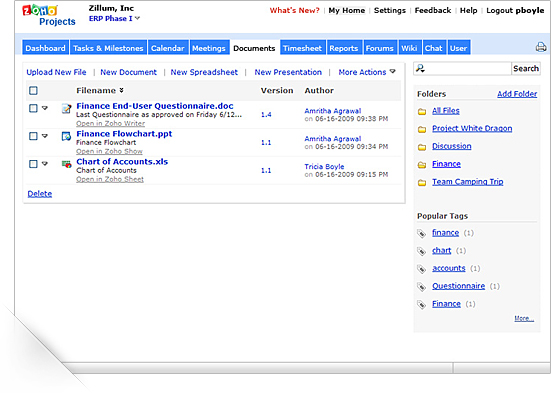Click the spreadsheet icon beside Chart of Accounts.xls
This screenshot has width=551, height=393.
click(x=66, y=164)
